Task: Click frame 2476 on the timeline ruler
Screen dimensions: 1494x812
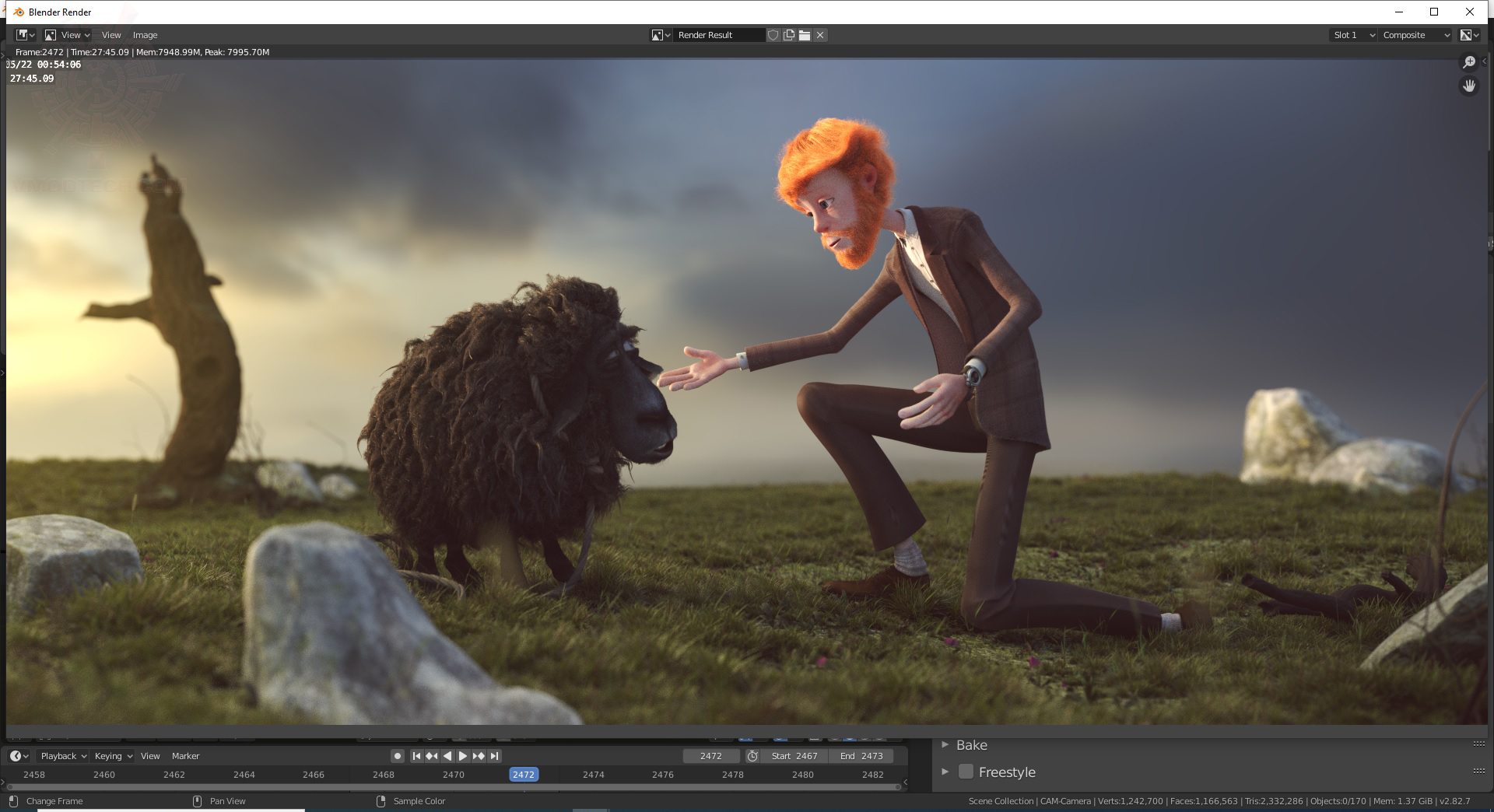Action: pos(663,775)
